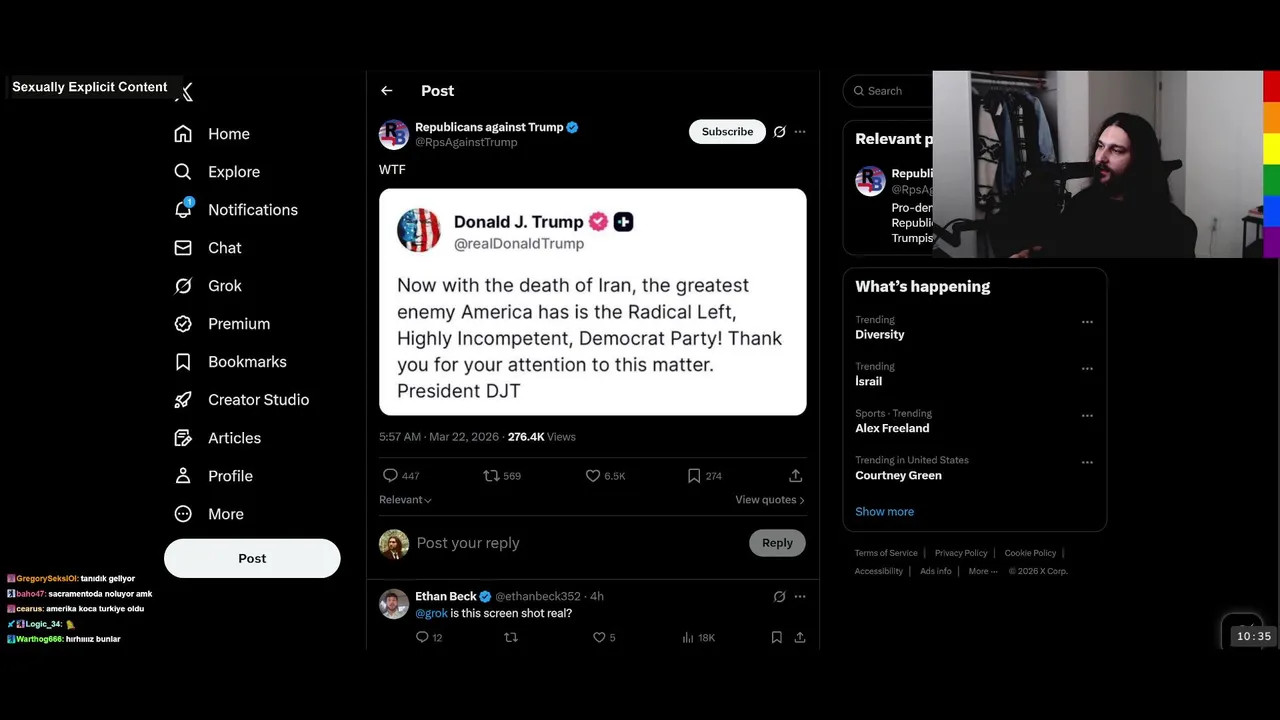The width and height of the screenshot is (1280, 720).
Task: Repost the Republicans against Trump post
Action: click(491, 476)
